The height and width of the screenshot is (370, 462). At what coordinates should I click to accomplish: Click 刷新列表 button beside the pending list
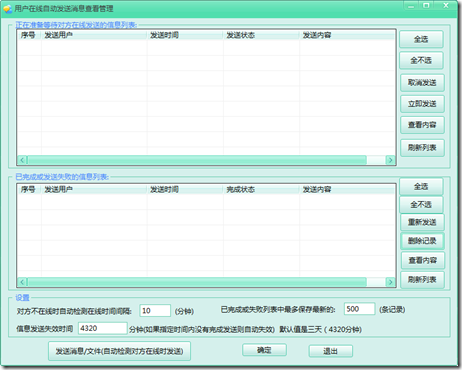pos(422,147)
